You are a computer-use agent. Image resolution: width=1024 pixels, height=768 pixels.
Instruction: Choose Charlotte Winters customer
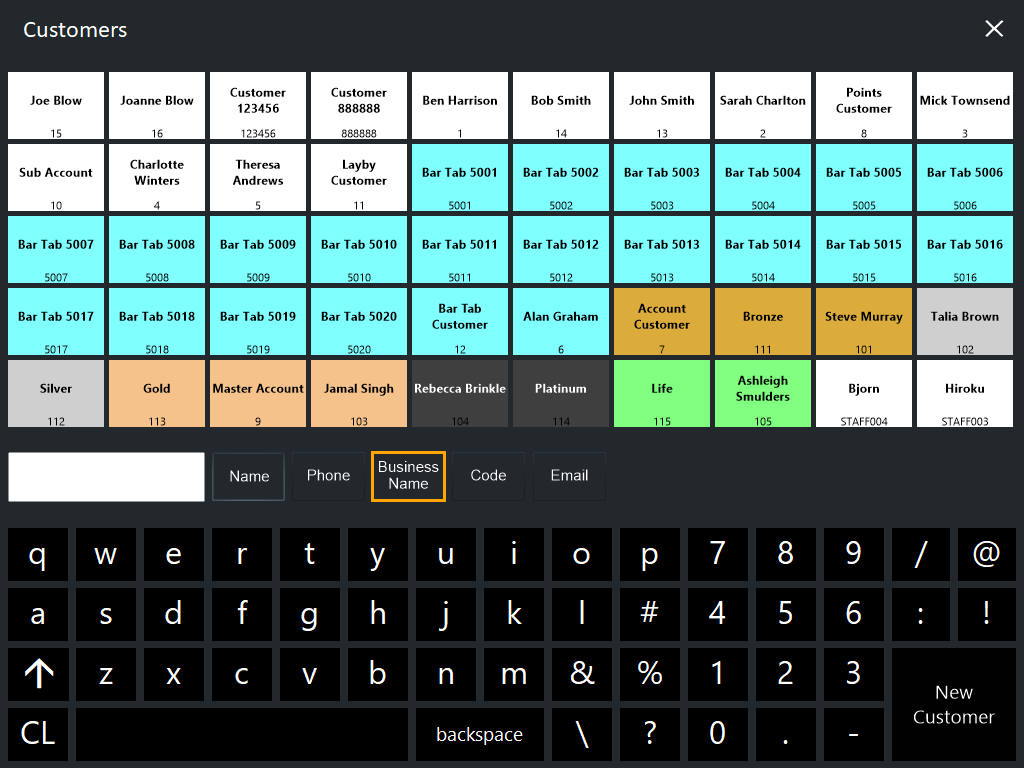(x=157, y=178)
